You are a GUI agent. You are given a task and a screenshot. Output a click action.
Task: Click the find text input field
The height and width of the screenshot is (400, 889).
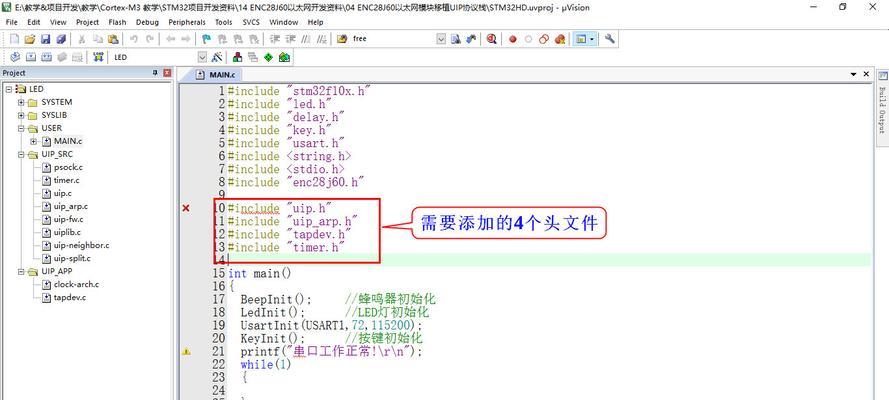pos(393,39)
